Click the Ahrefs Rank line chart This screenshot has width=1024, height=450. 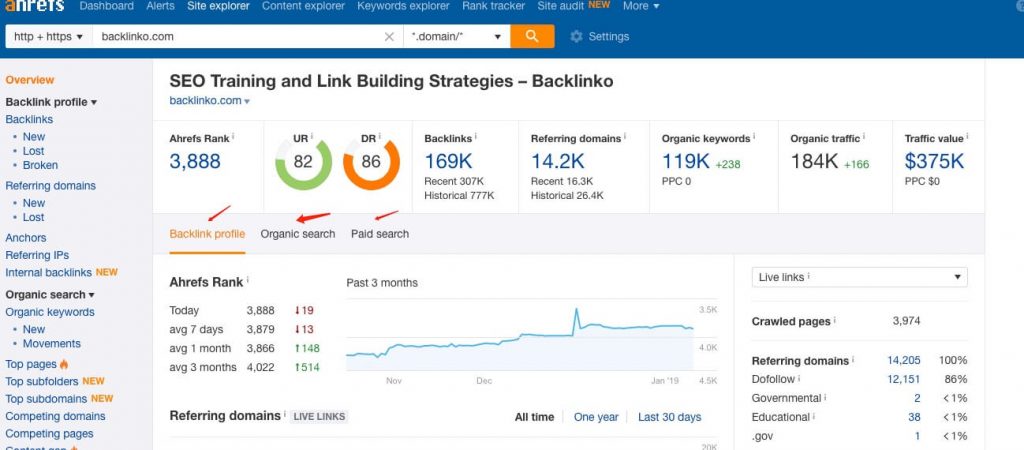point(520,336)
